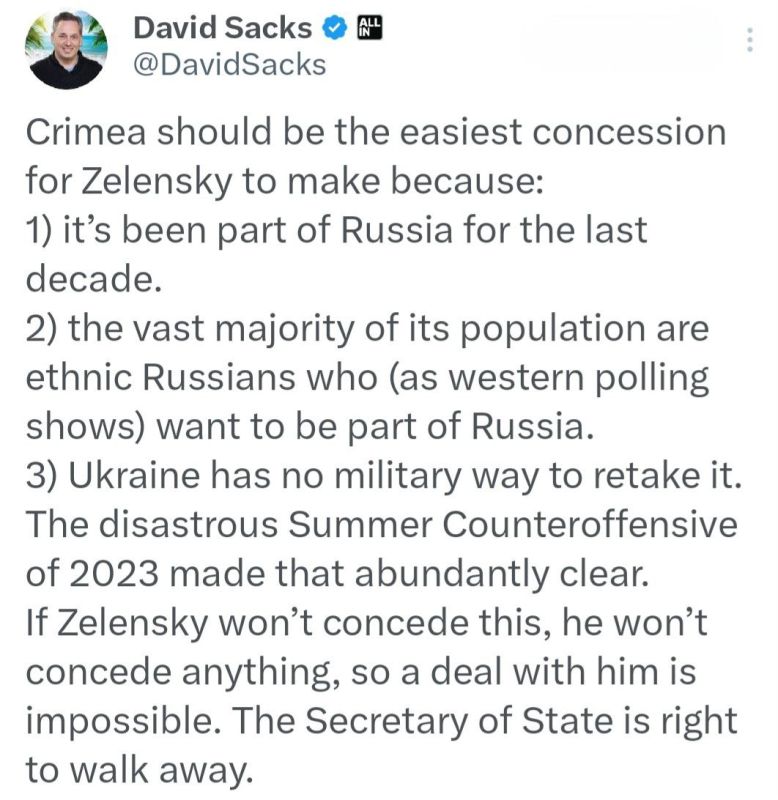Open the David Sacks display name link
778x800 pixels.
coord(222,28)
